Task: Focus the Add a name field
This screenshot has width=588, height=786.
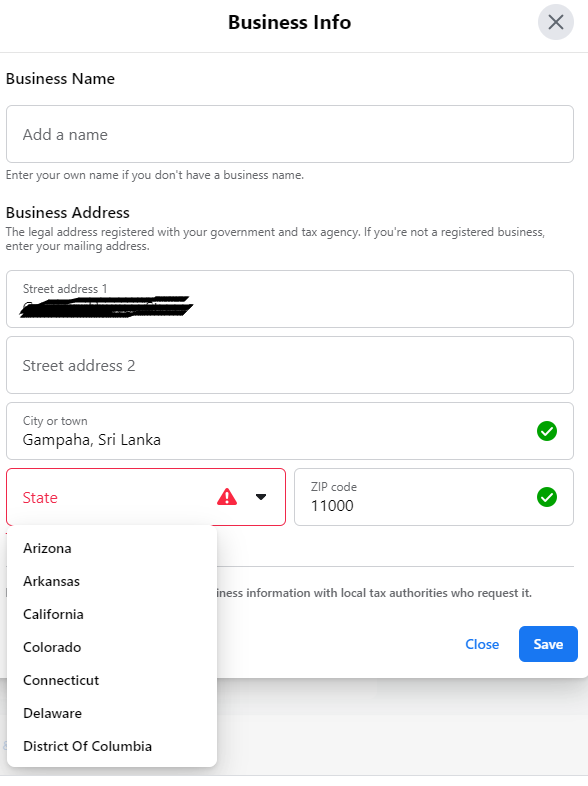Action: click(290, 134)
